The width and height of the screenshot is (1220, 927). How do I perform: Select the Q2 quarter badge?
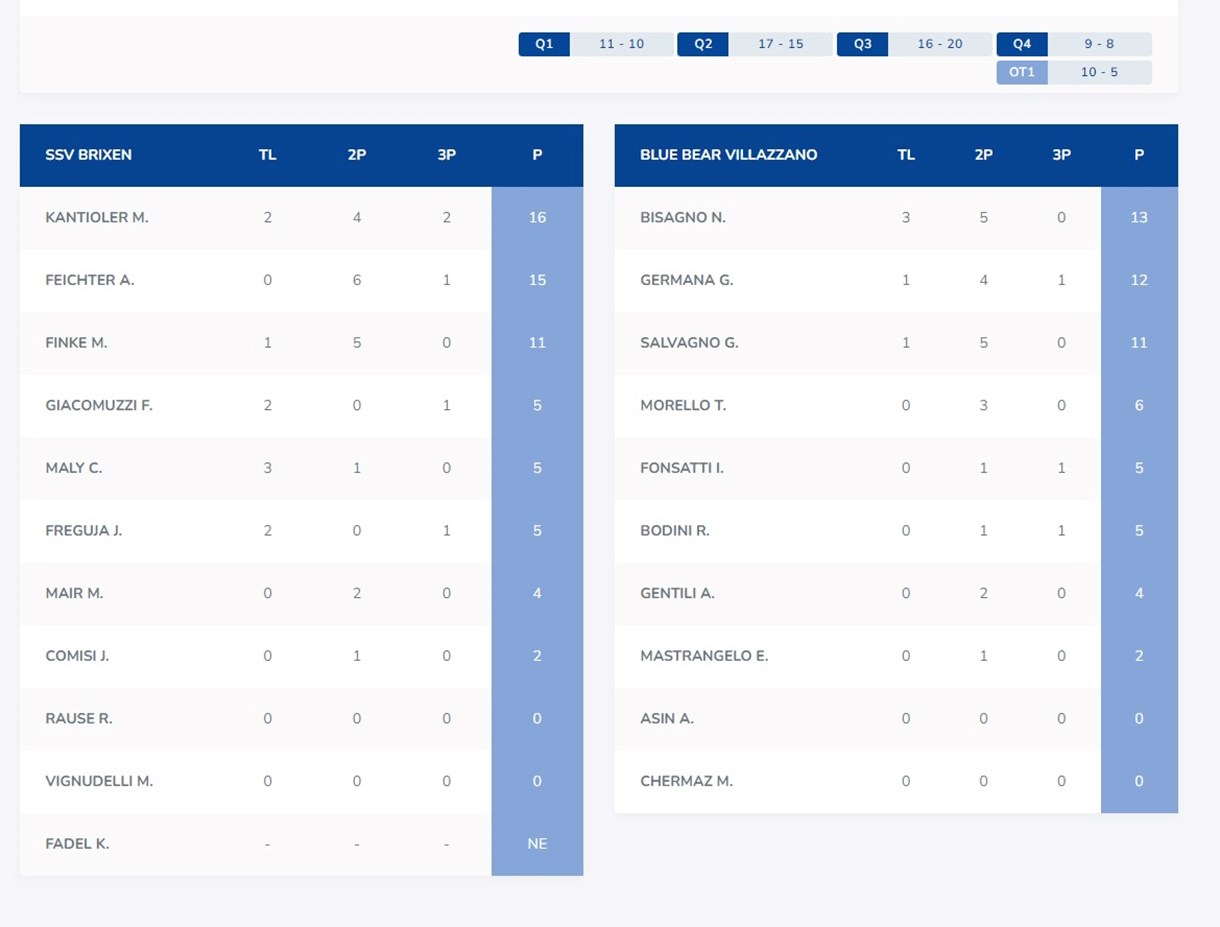703,44
